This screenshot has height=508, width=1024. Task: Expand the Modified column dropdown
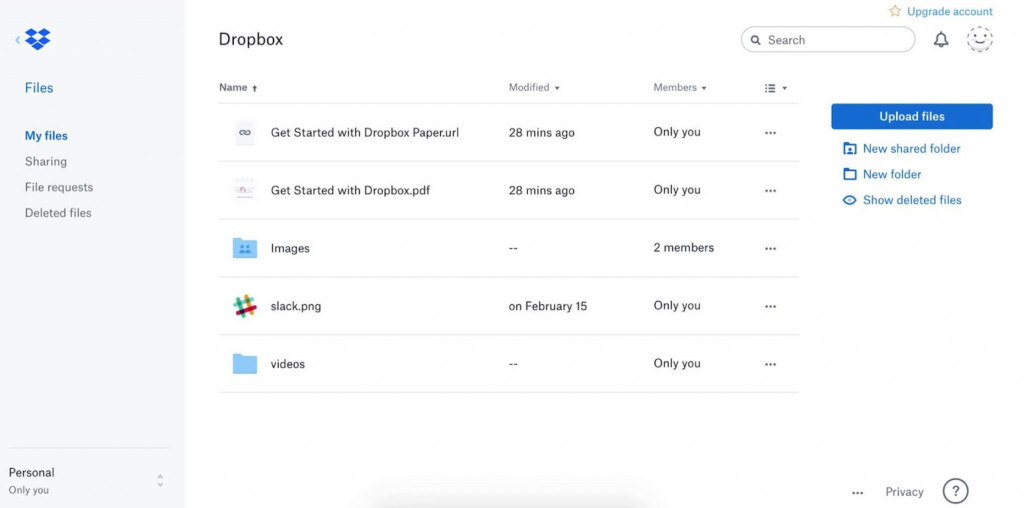557,88
